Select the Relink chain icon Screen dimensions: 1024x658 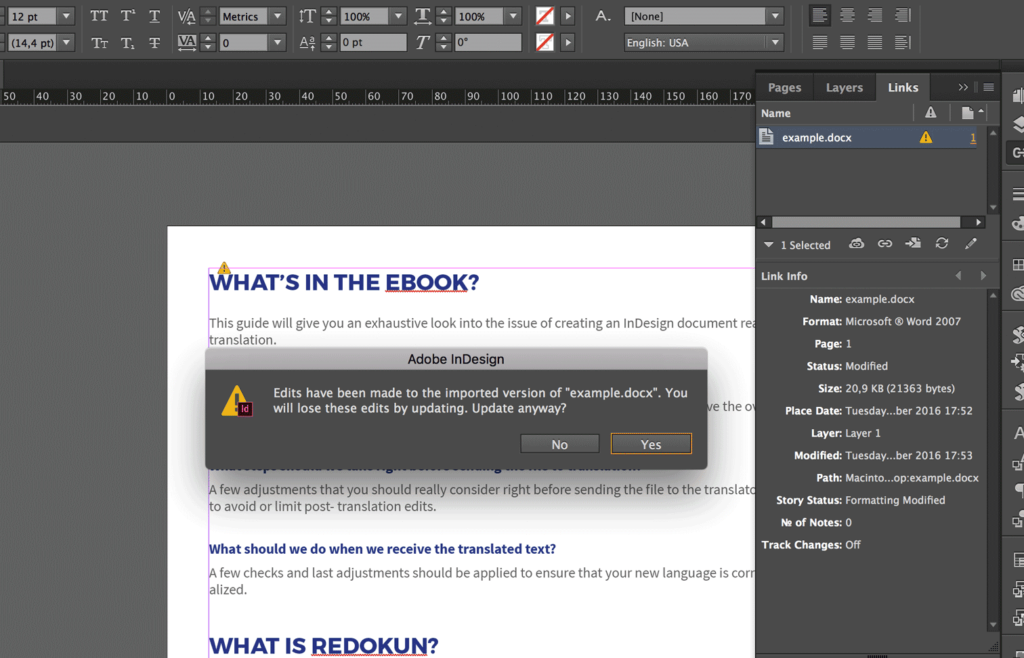(x=884, y=244)
